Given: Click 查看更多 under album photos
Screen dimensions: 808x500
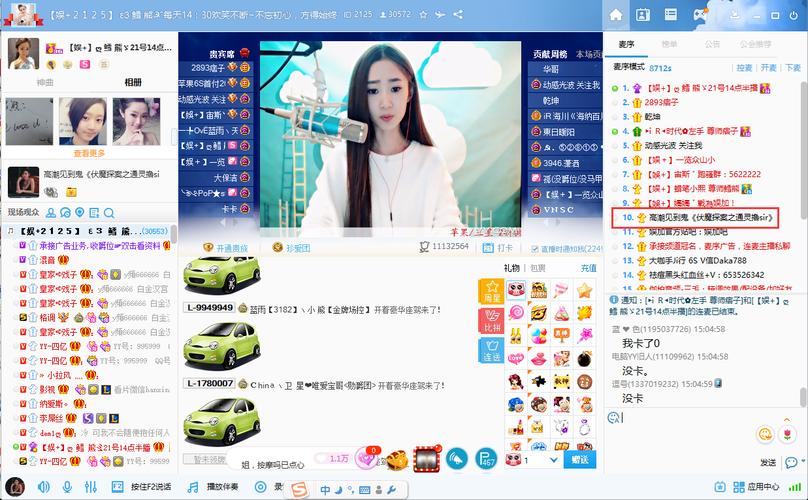Looking at the screenshot, I should point(89,153).
